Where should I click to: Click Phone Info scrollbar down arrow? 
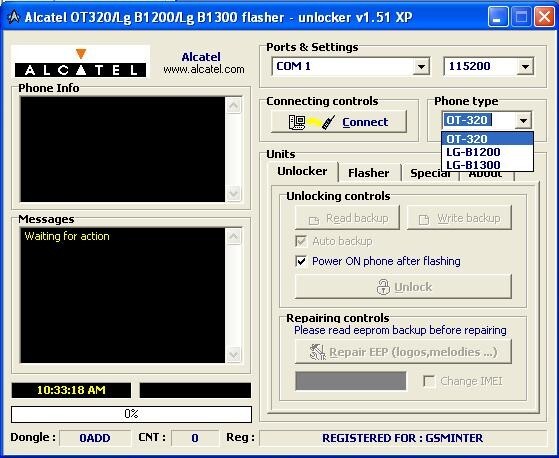[x=234, y=194]
